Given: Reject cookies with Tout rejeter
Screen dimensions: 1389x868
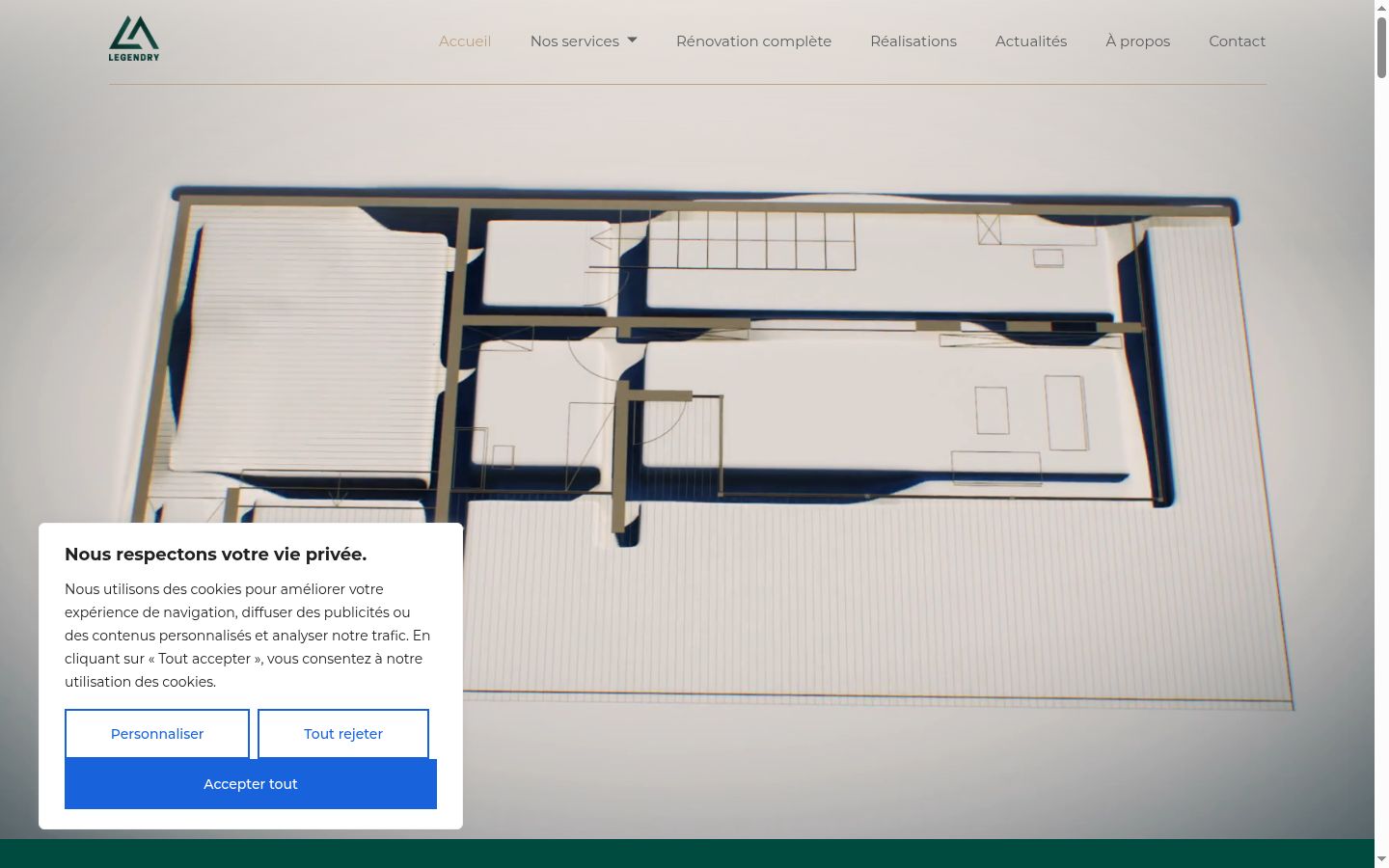Looking at the screenshot, I should click(x=343, y=734).
